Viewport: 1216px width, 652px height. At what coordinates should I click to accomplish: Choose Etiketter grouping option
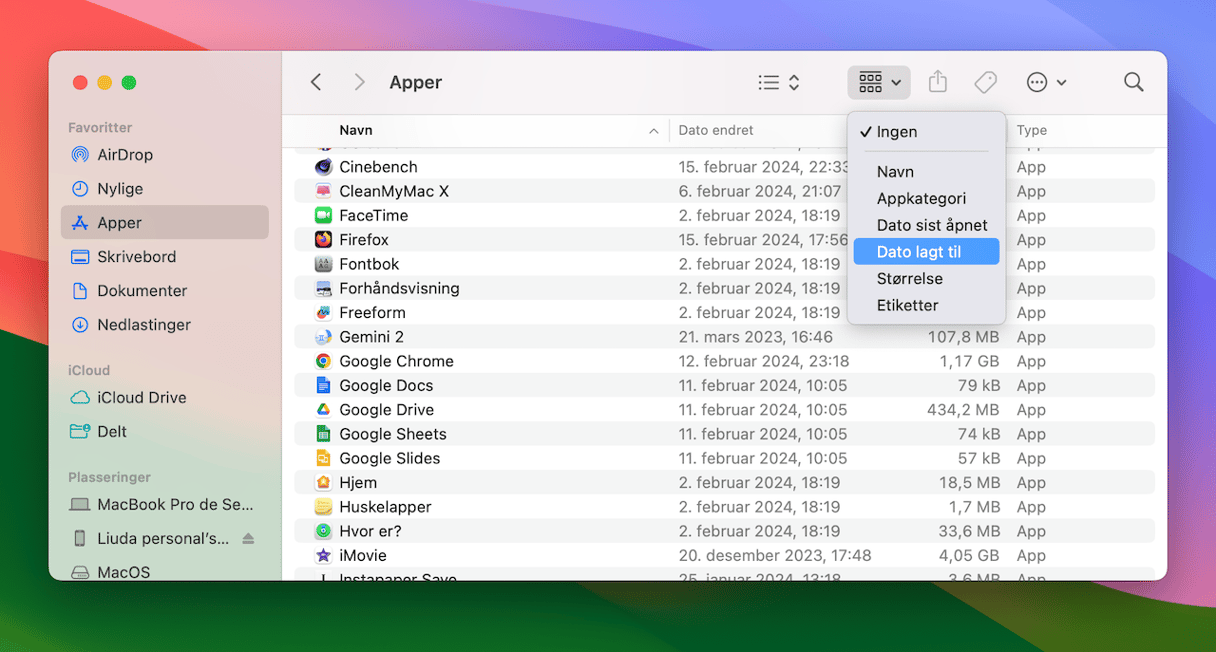click(x=926, y=305)
